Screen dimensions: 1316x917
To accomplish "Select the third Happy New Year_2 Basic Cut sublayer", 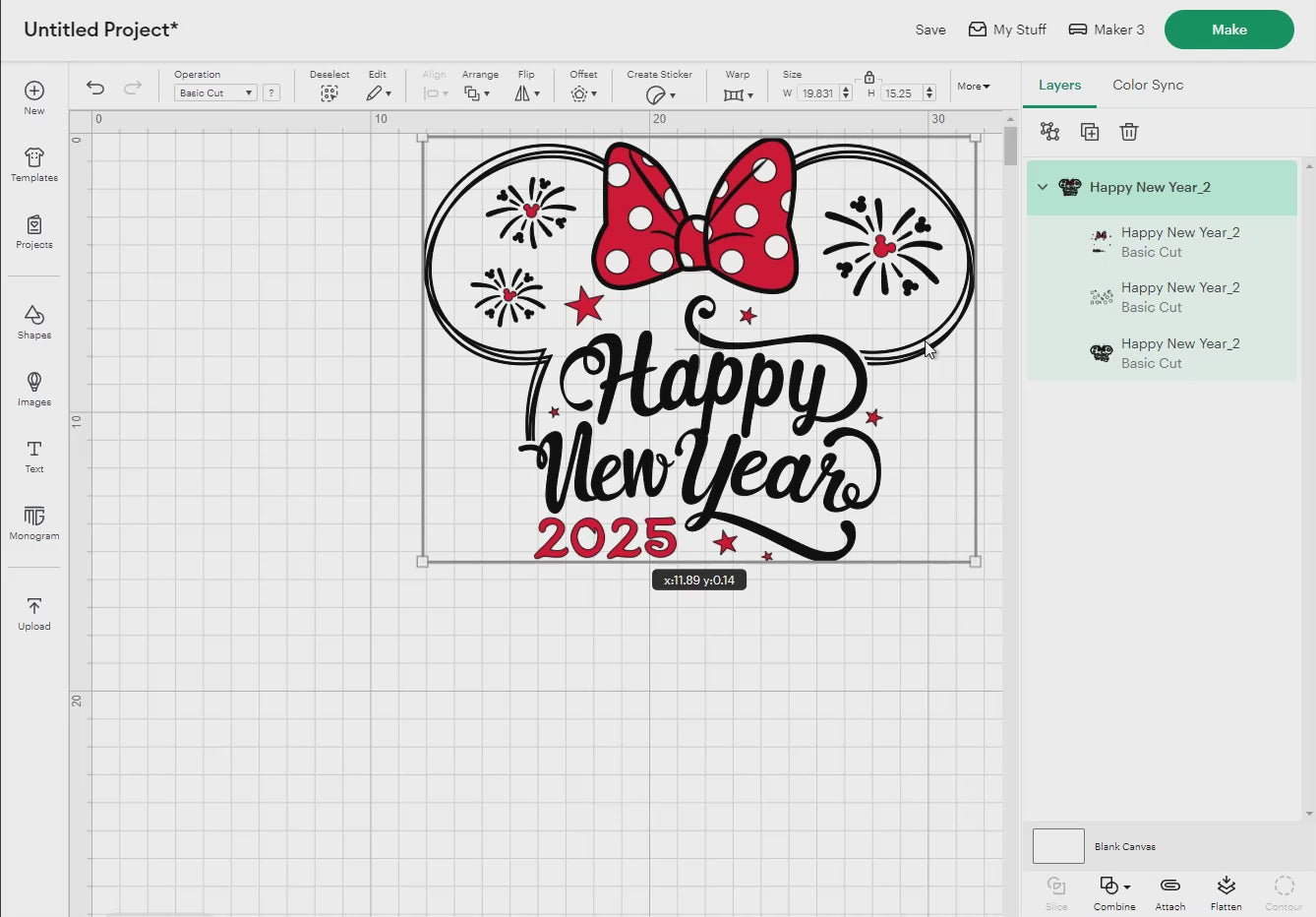I will tap(1162, 353).
